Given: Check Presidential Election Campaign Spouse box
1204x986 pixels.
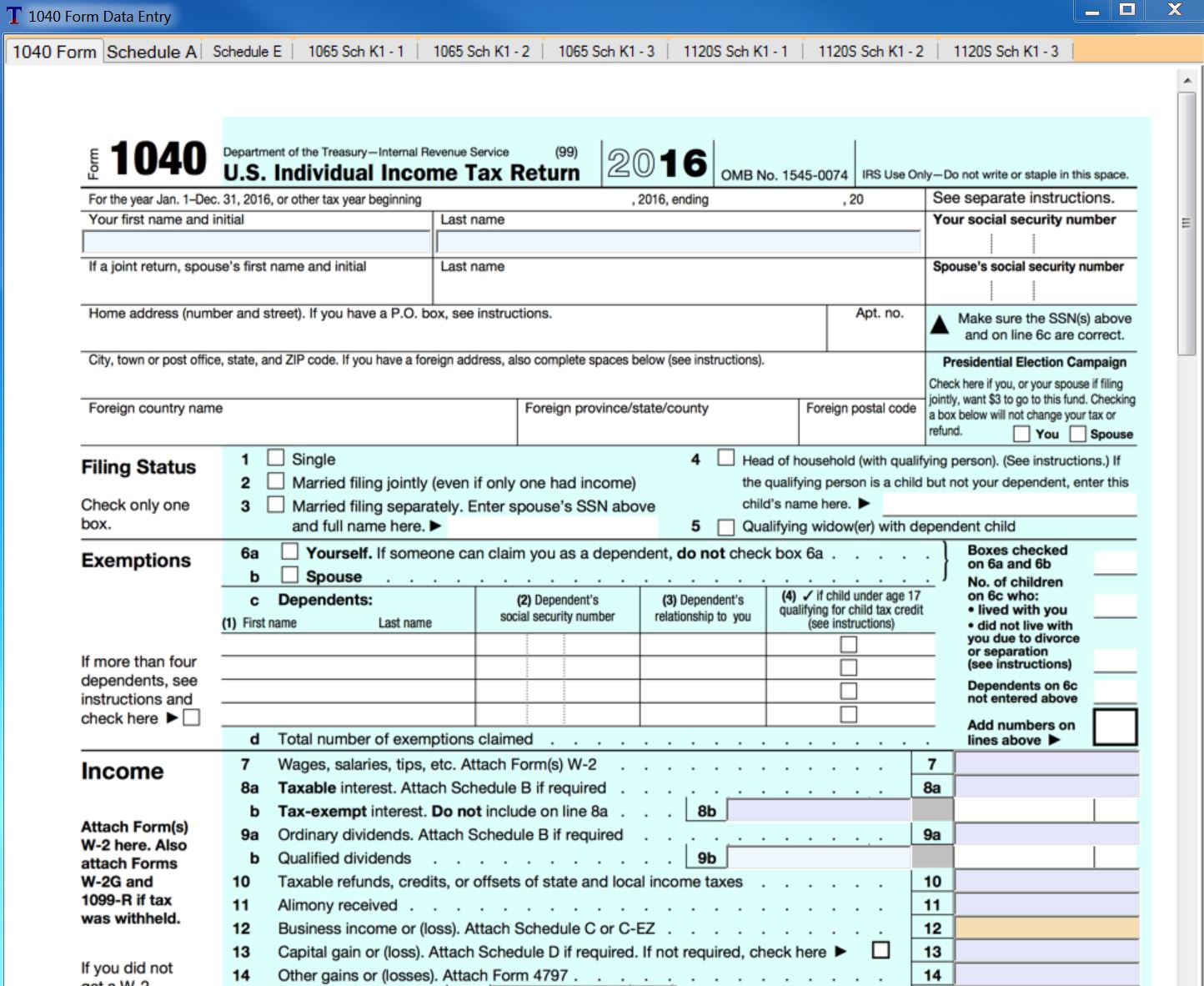Looking at the screenshot, I should tap(1078, 434).
